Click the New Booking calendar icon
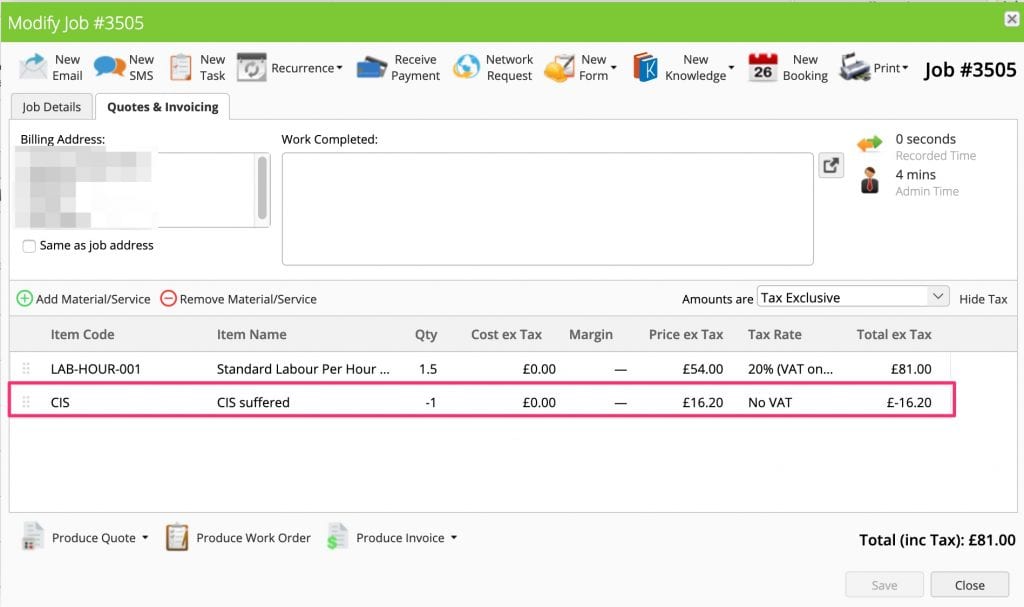 (x=763, y=68)
